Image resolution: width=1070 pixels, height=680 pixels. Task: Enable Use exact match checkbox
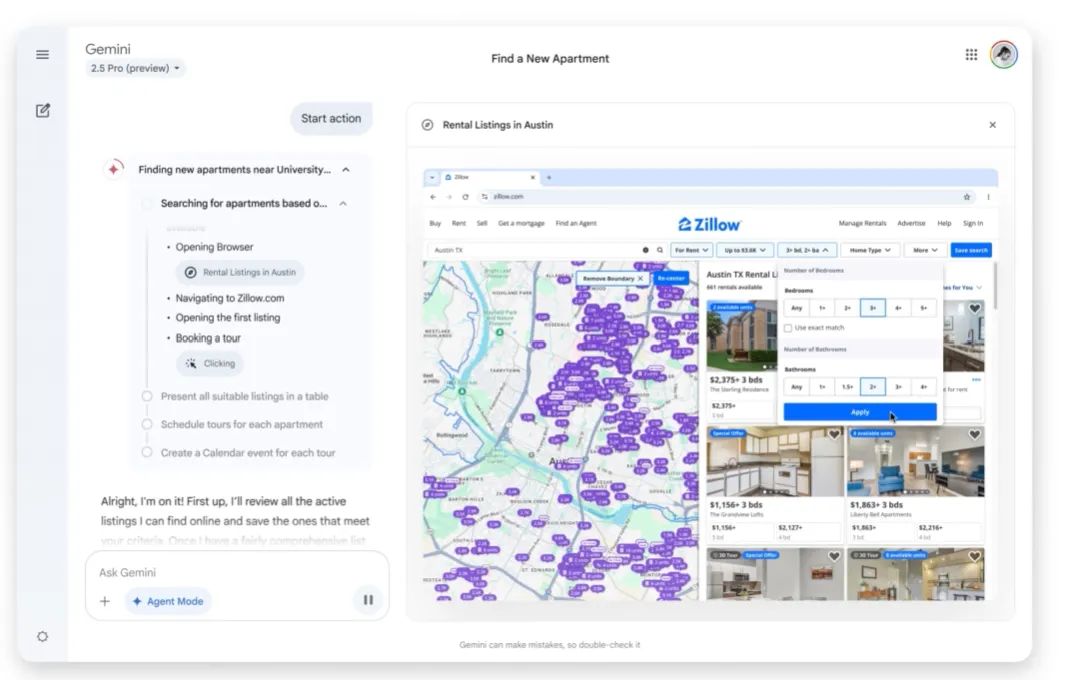click(x=788, y=328)
